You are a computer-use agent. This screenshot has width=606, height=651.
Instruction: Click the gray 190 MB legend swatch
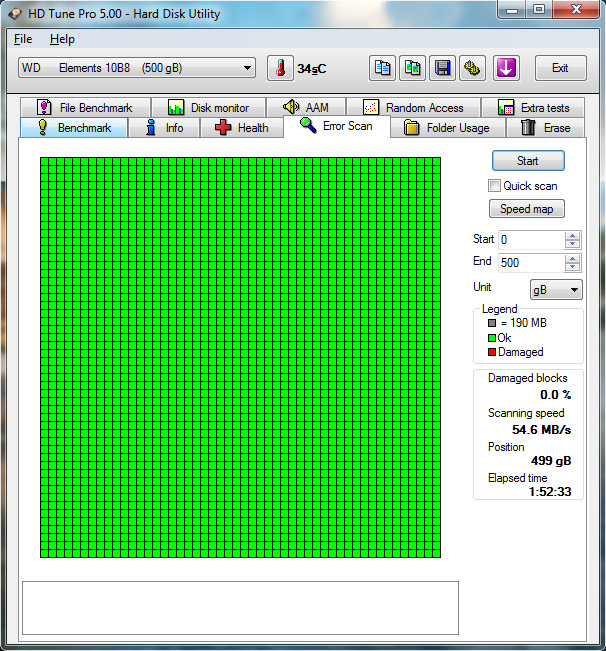tap(492, 323)
